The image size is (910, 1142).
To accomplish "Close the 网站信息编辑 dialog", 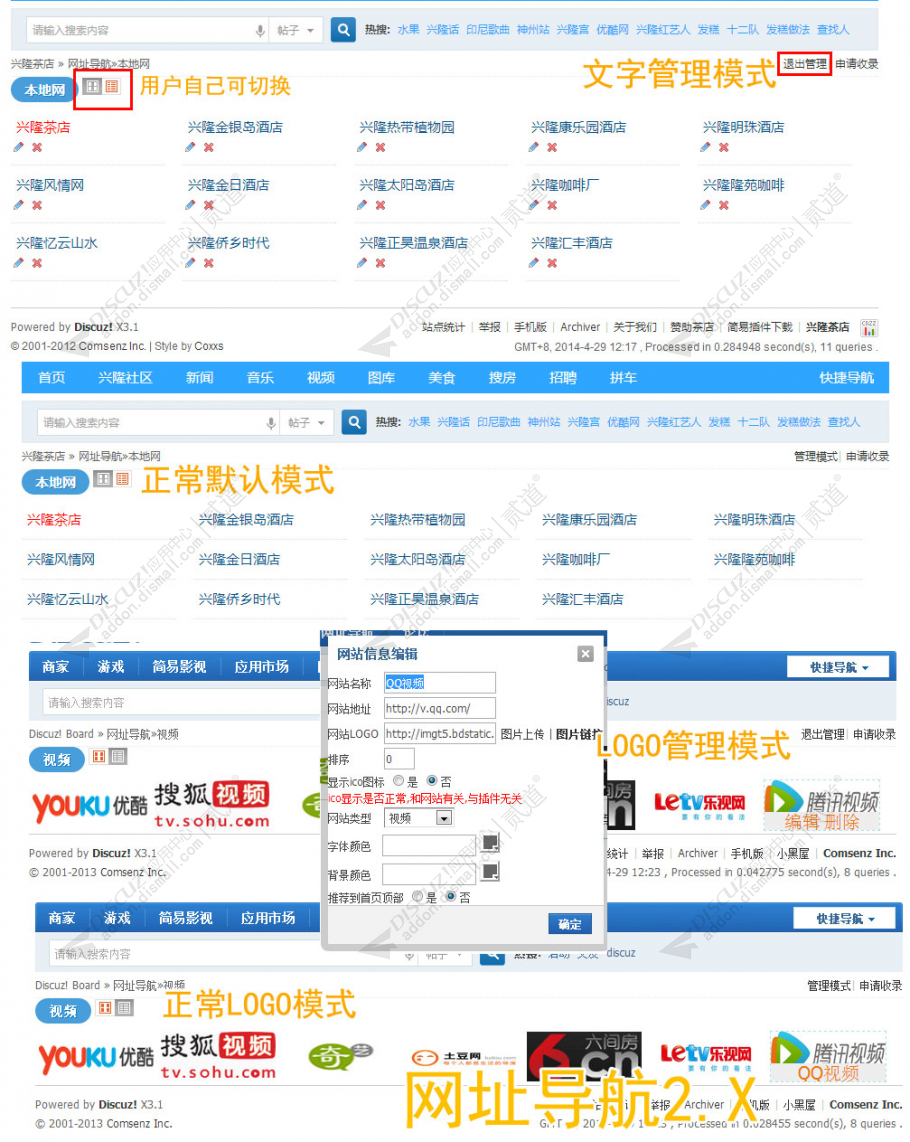I will click(x=585, y=654).
